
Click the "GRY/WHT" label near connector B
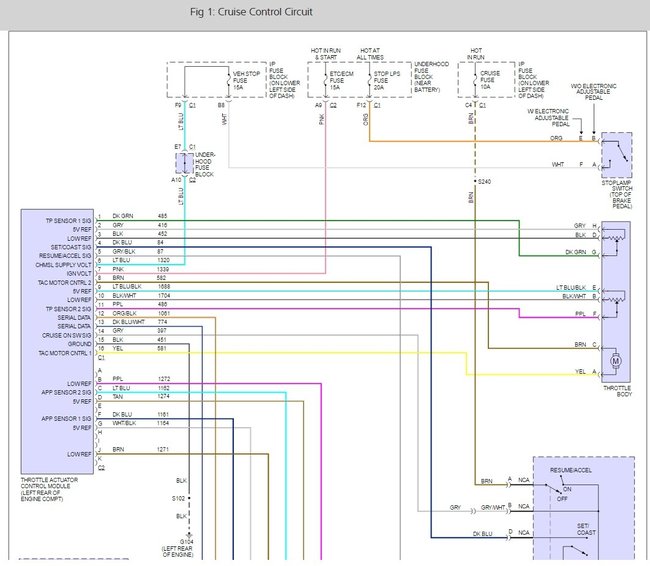coord(493,507)
